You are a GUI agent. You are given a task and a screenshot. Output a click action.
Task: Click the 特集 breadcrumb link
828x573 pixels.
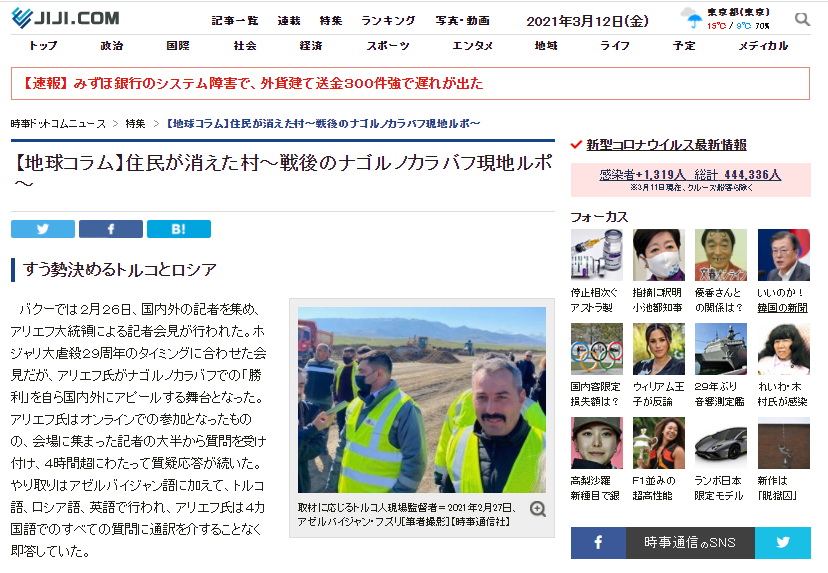tap(135, 124)
